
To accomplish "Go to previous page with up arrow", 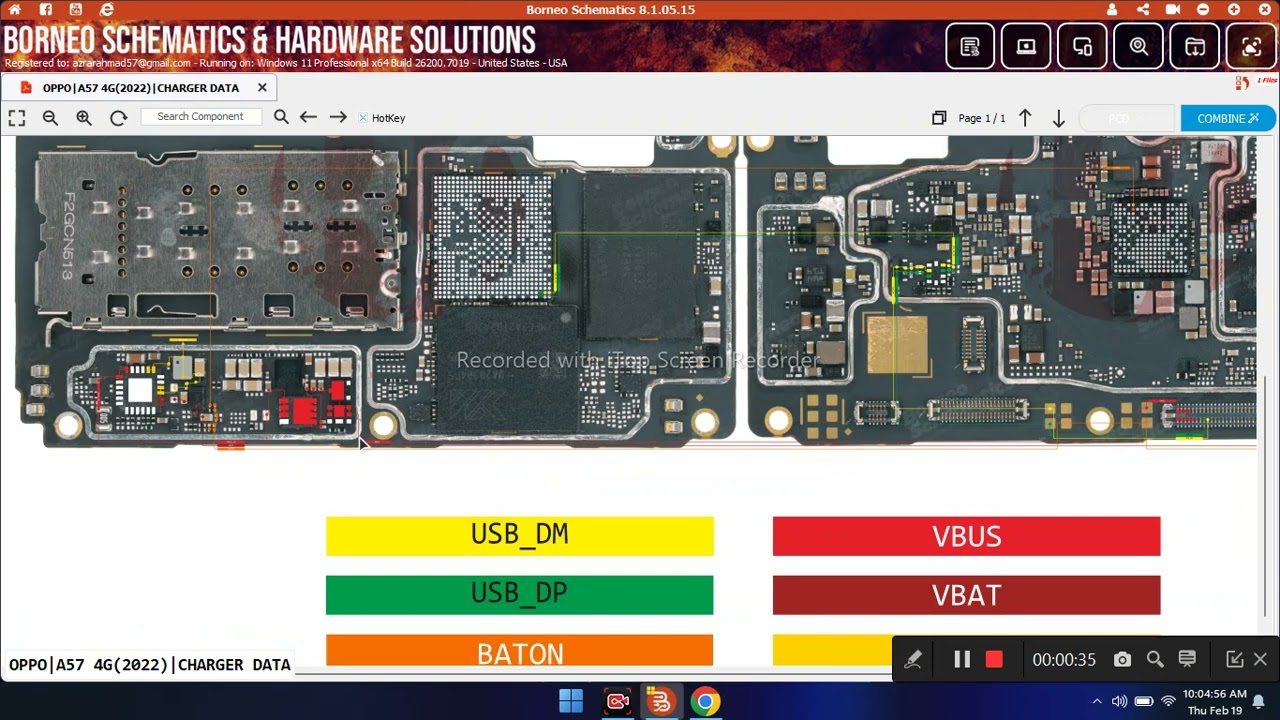I will 1025,118.
